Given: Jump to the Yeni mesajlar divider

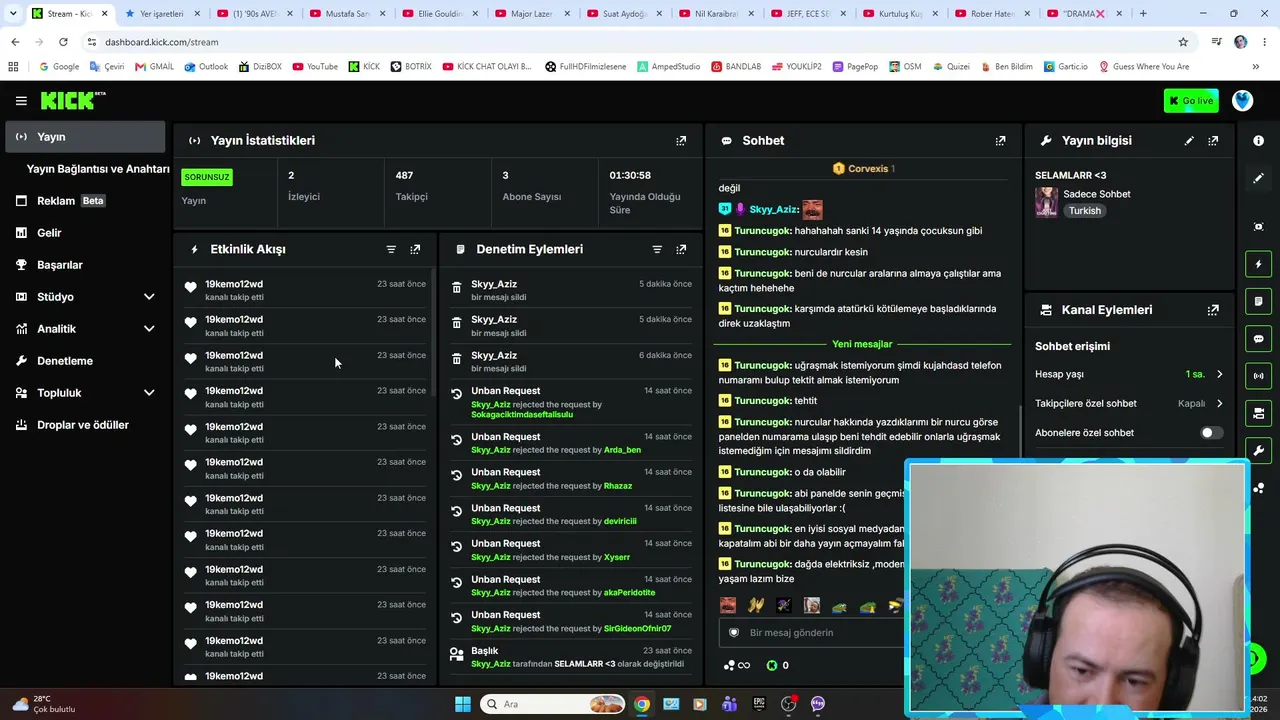Looking at the screenshot, I should [x=862, y=344].
